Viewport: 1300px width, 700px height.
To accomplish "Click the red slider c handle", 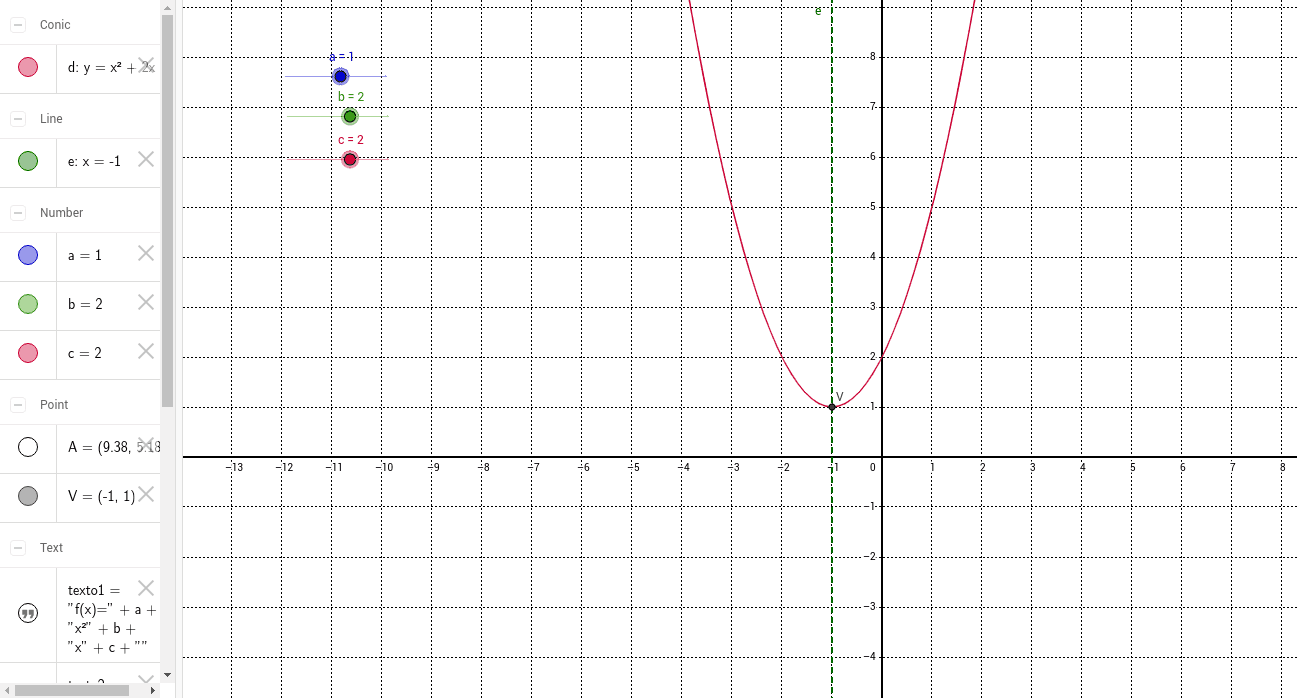I will coord(350,159).
